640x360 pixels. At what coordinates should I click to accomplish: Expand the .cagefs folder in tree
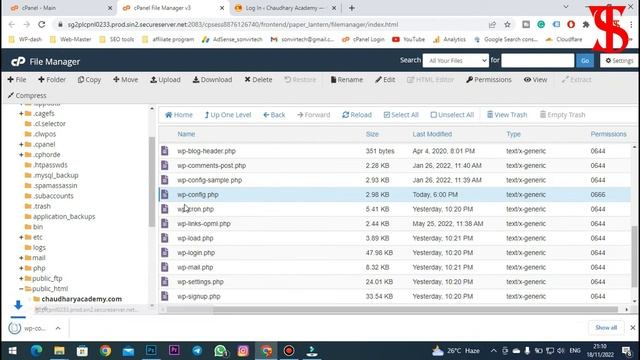[21, 113]
